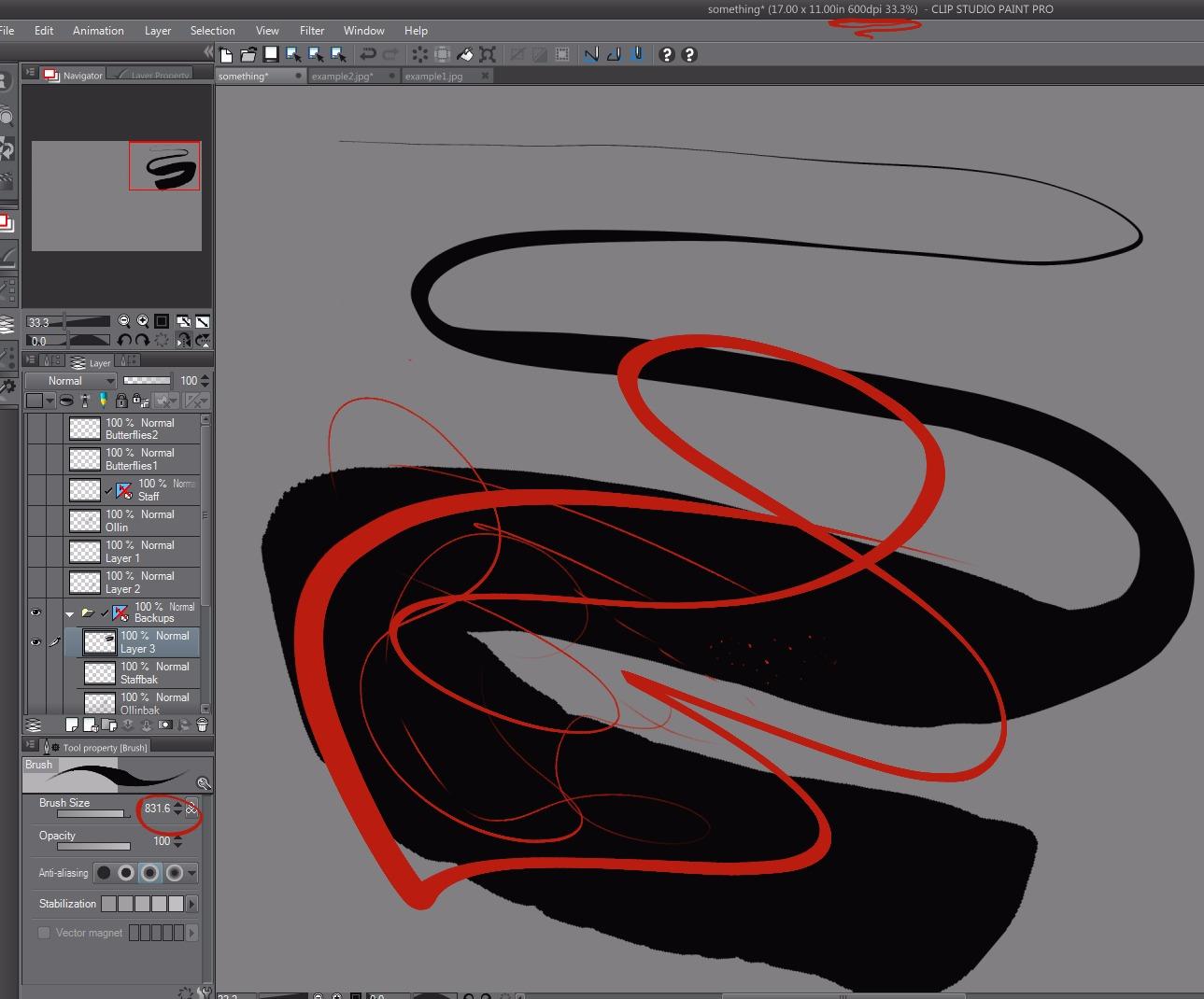Click the Rotate left icon in Navigator
1204x999 pixels.
124,341
